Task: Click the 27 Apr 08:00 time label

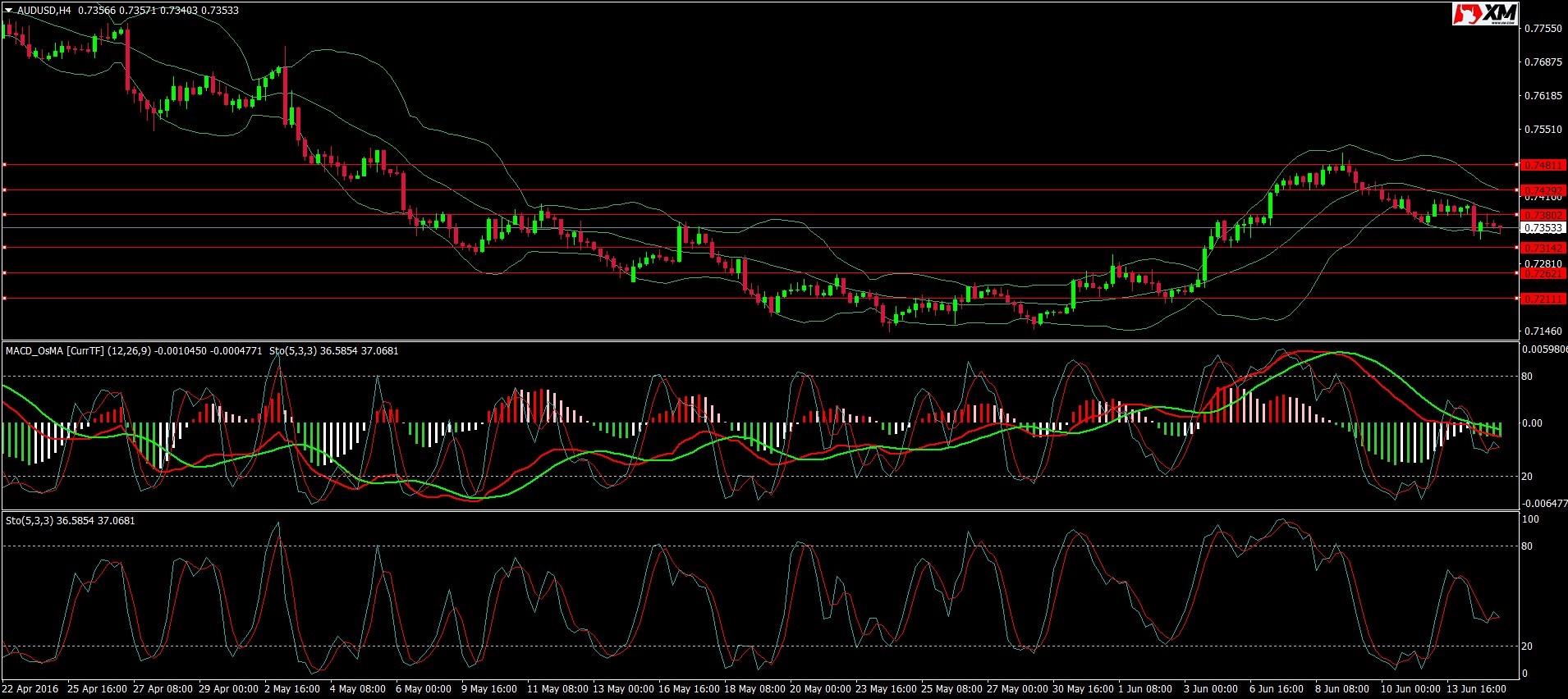Action: pos(163,689)
